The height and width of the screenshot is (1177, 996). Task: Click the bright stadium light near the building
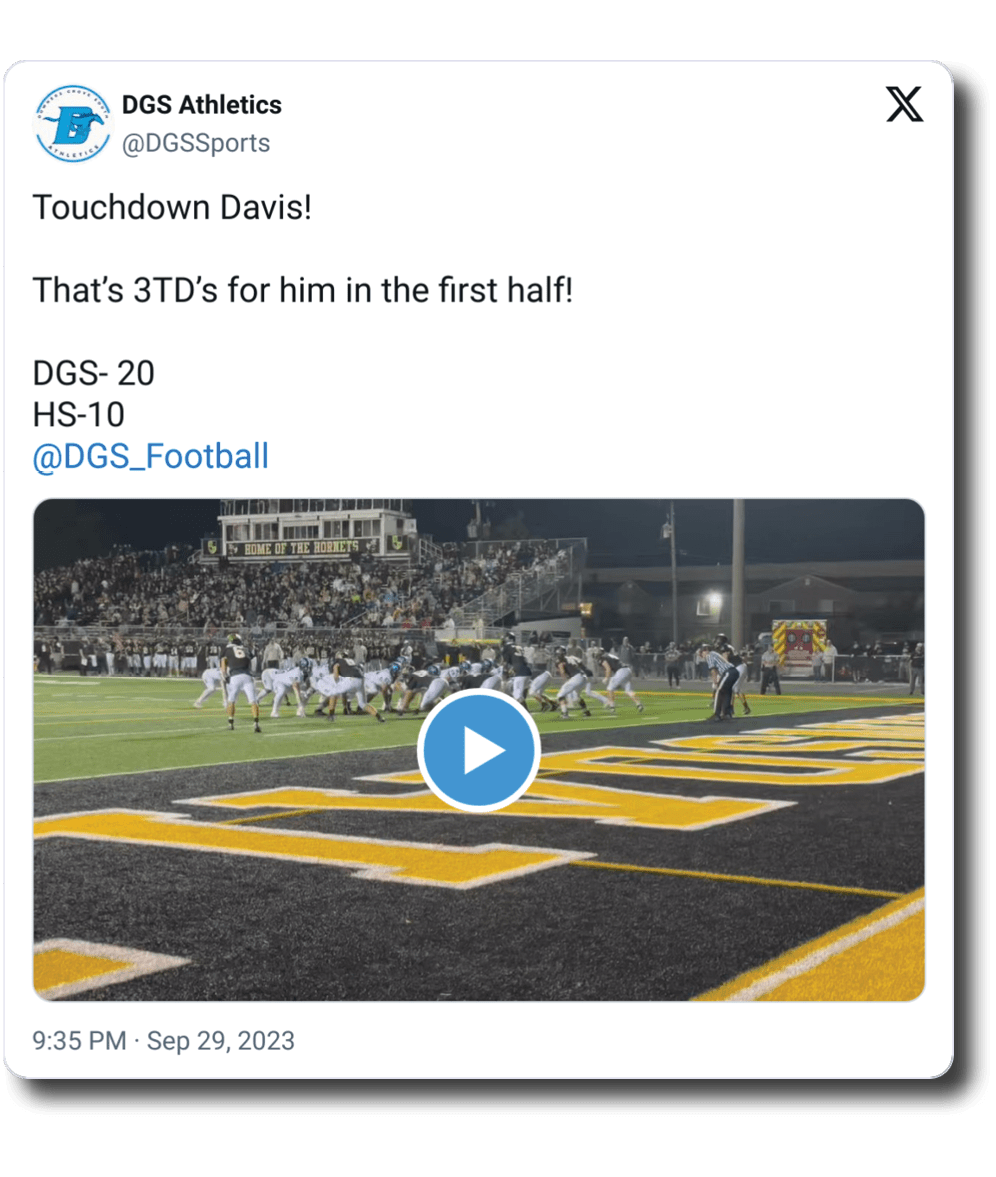pyautogui.click(x=713, y=600)
